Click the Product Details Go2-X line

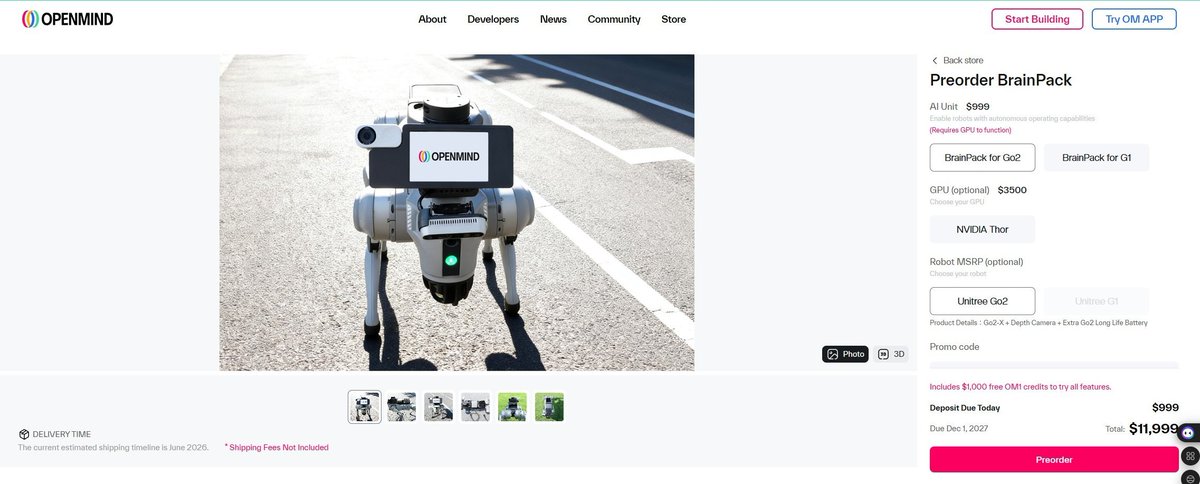[x=1039, y=323]
